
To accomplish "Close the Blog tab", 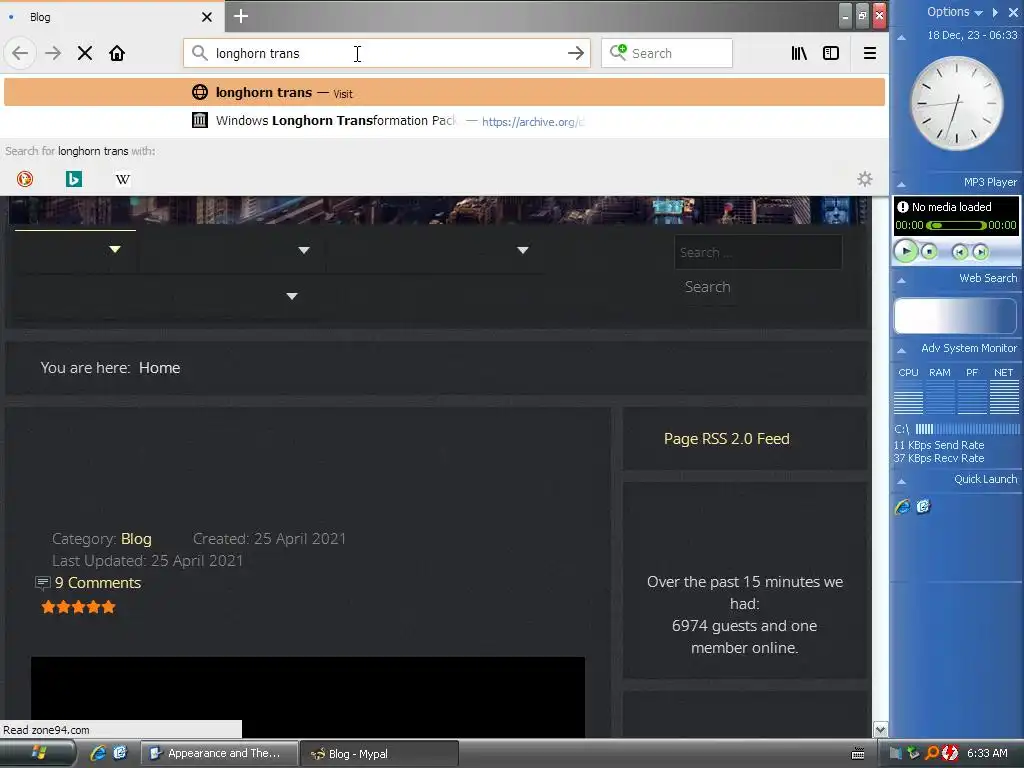I will 206,17.
